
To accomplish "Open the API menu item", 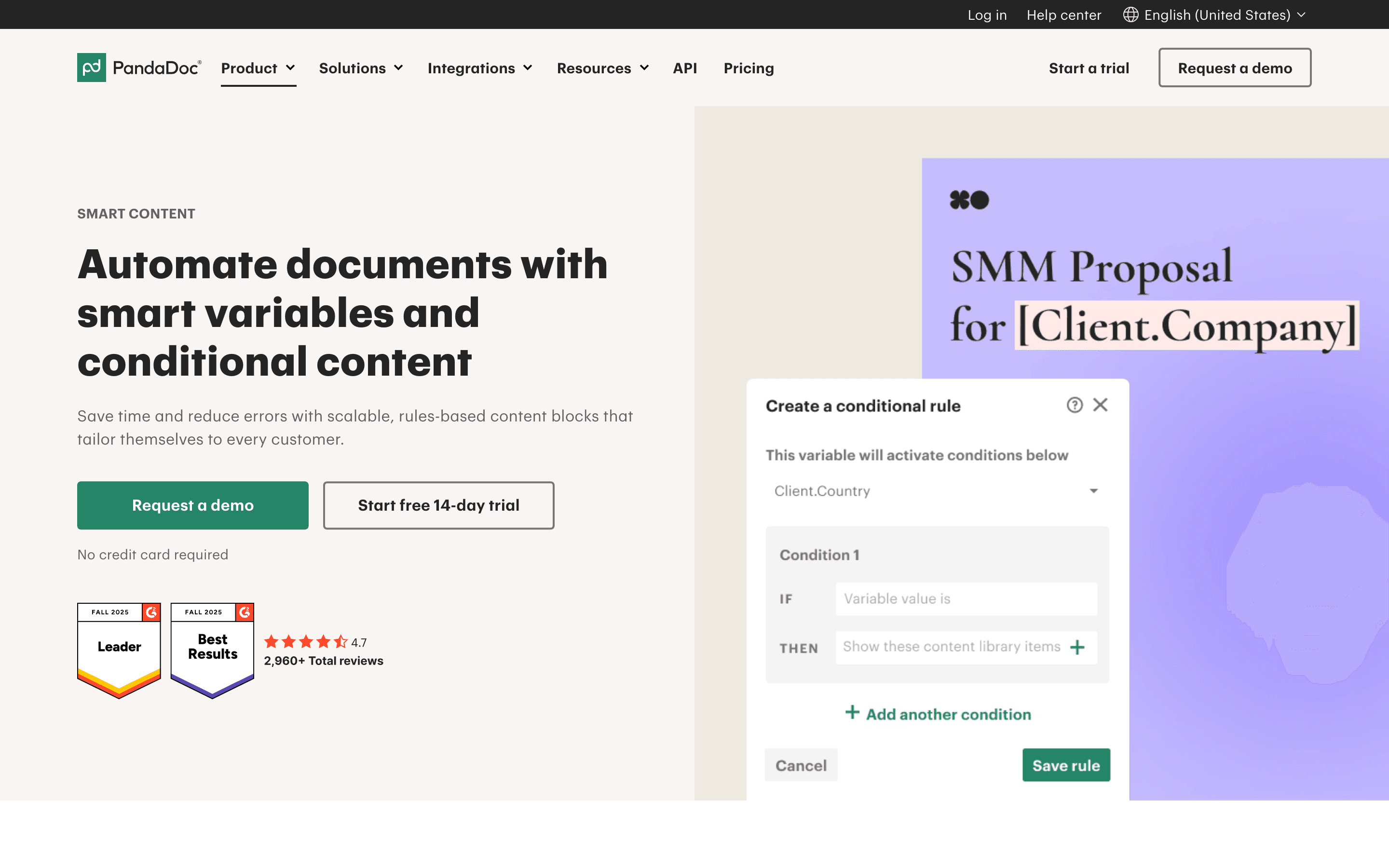I will coord(685,68).
